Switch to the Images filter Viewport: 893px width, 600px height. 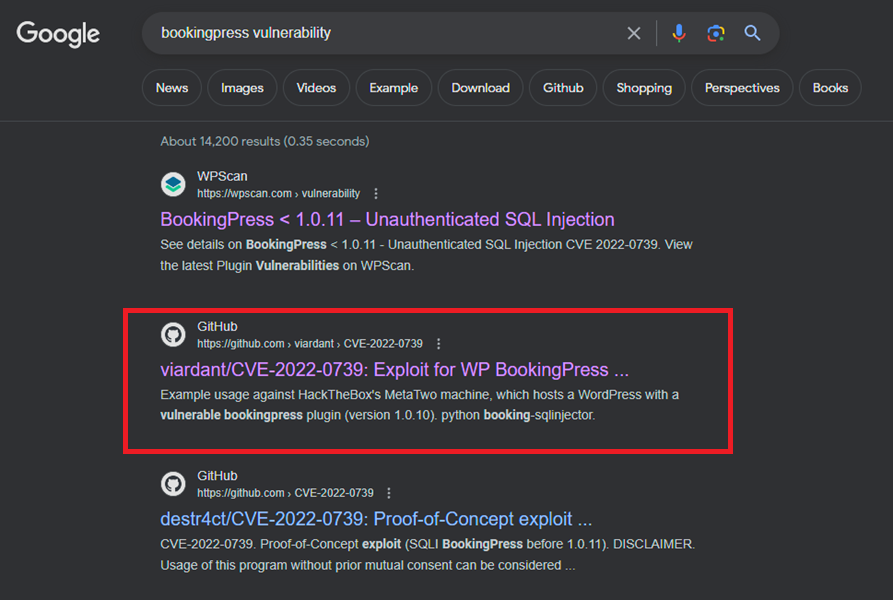click(242, 88)
